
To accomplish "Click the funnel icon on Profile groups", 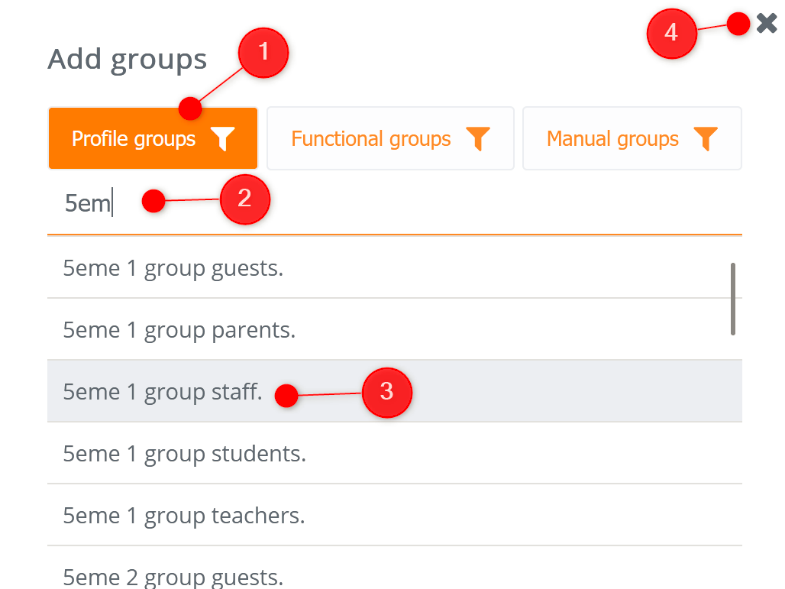I will 223,140.
